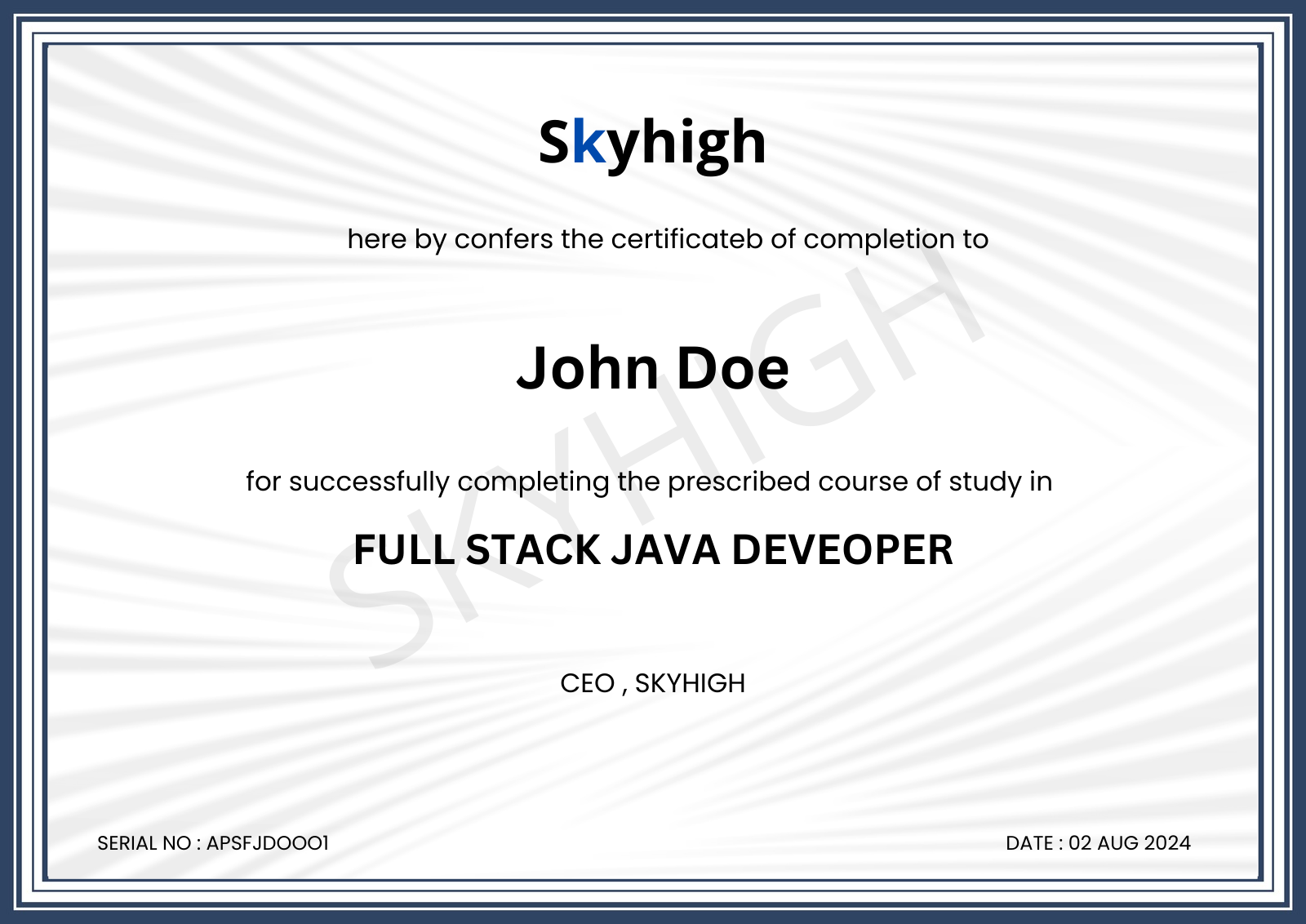Image resolution: width=1306 pixels, height=924 pixels.
Task: Click the recipient name John Doe
Action: pyautogui.click(x=653, y=368)
